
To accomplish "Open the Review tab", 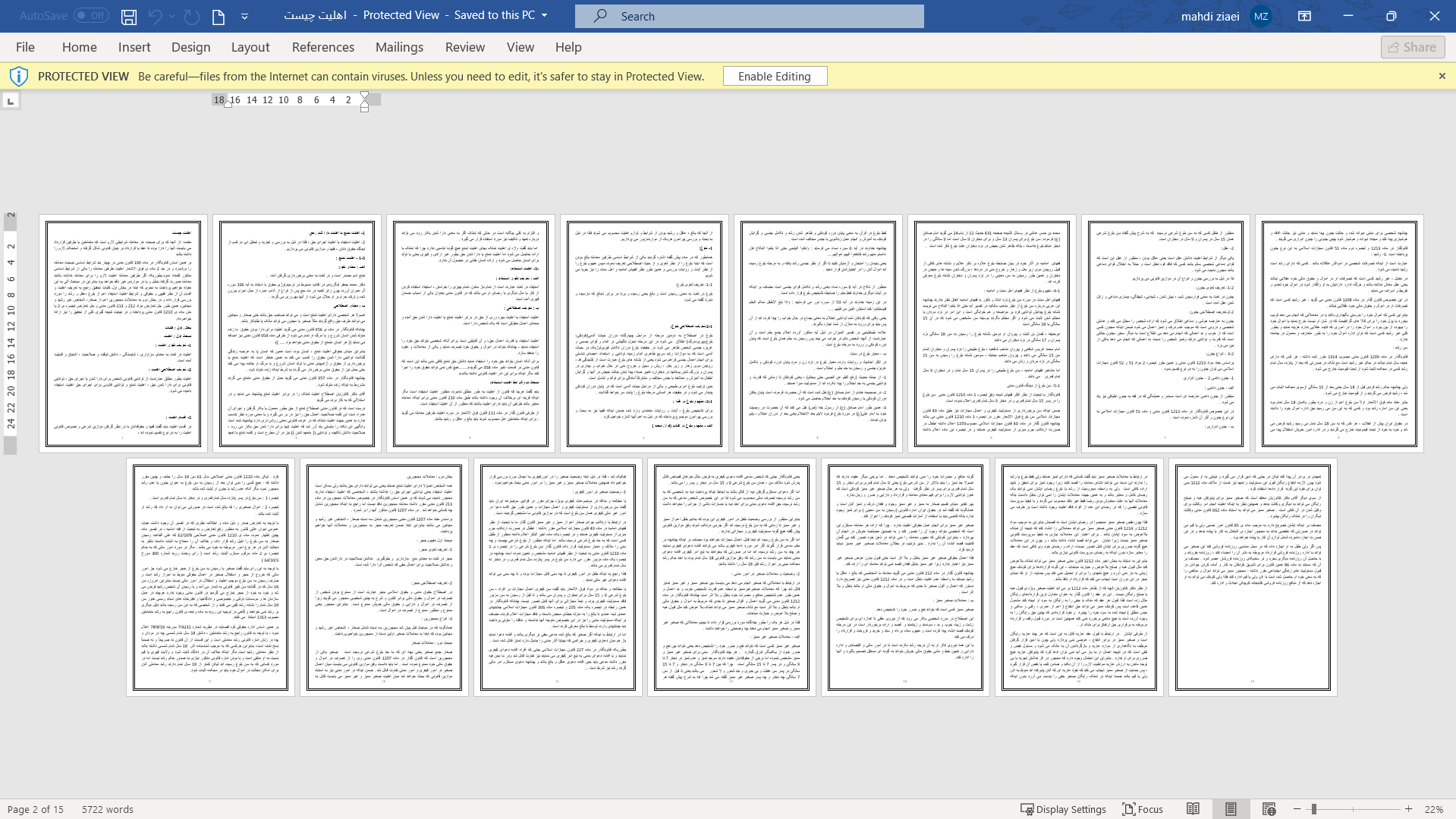I will coord(465,47).
